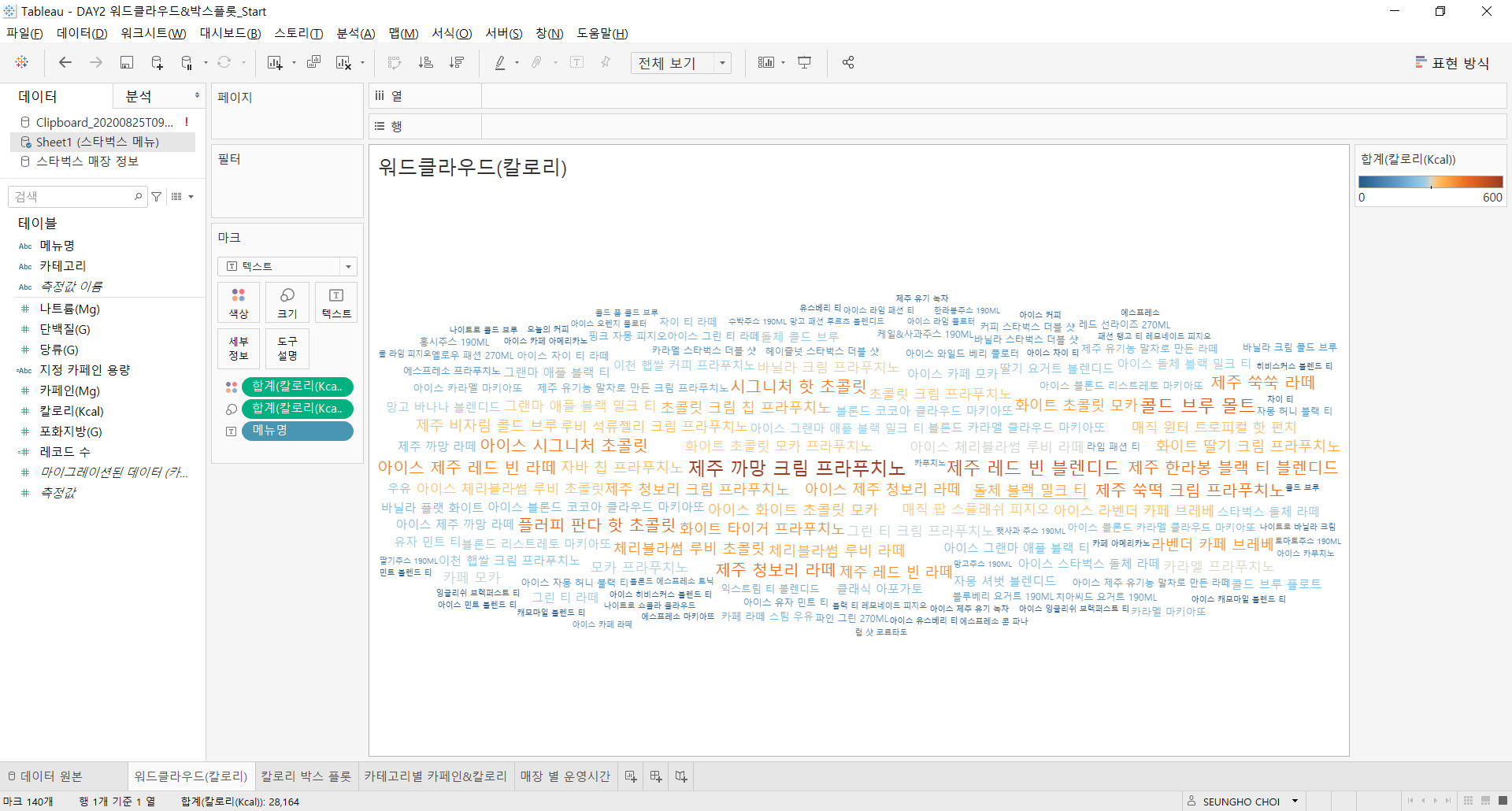Open the data view list dropdown arrow
1512x811 pixels.
[191, 197]
